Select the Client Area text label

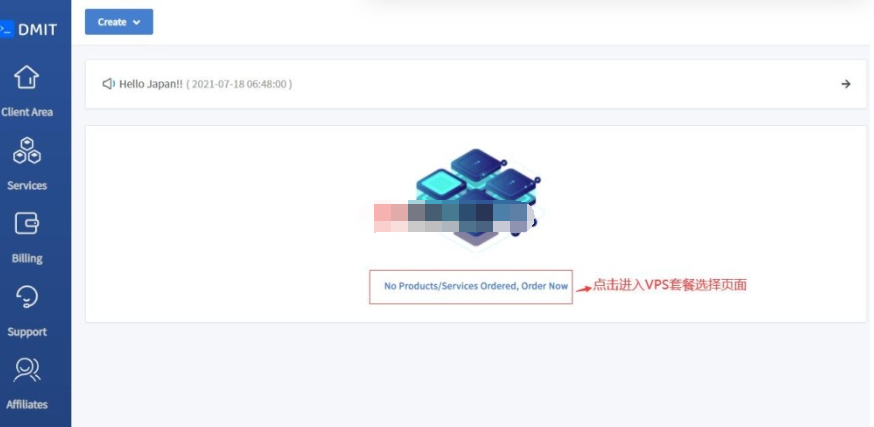click(x=27, y=112)
